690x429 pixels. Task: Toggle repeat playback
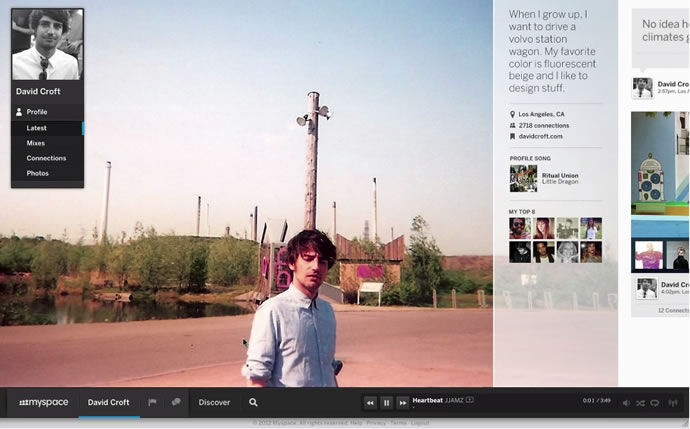(655, 403)
